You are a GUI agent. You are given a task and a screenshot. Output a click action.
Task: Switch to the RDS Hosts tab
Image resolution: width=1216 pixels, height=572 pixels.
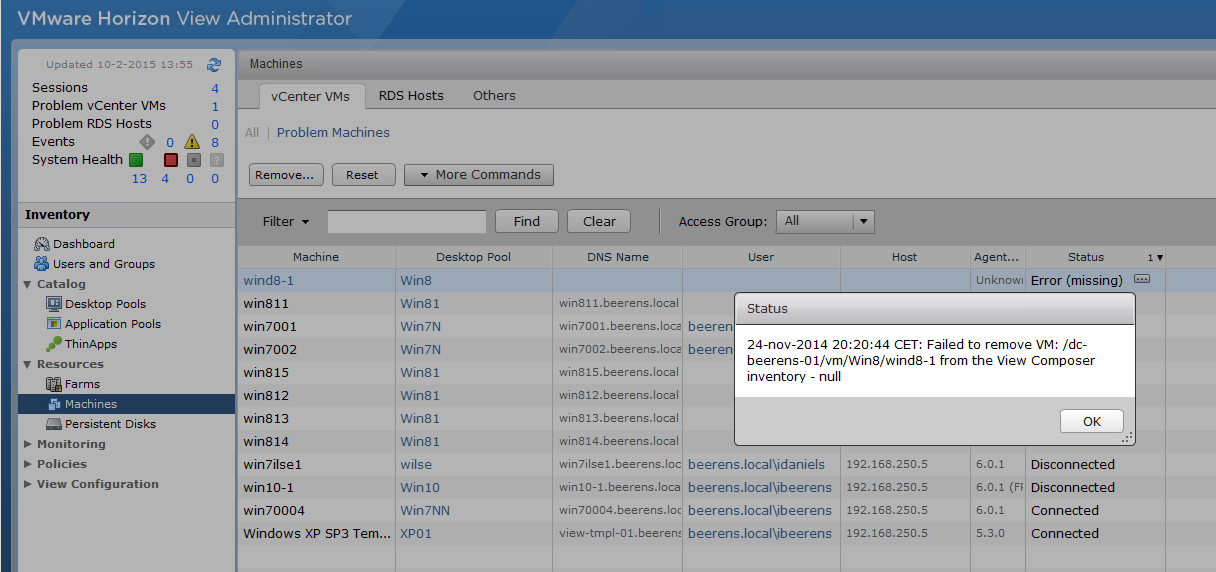pyautogui.click(x=411, y=96)
